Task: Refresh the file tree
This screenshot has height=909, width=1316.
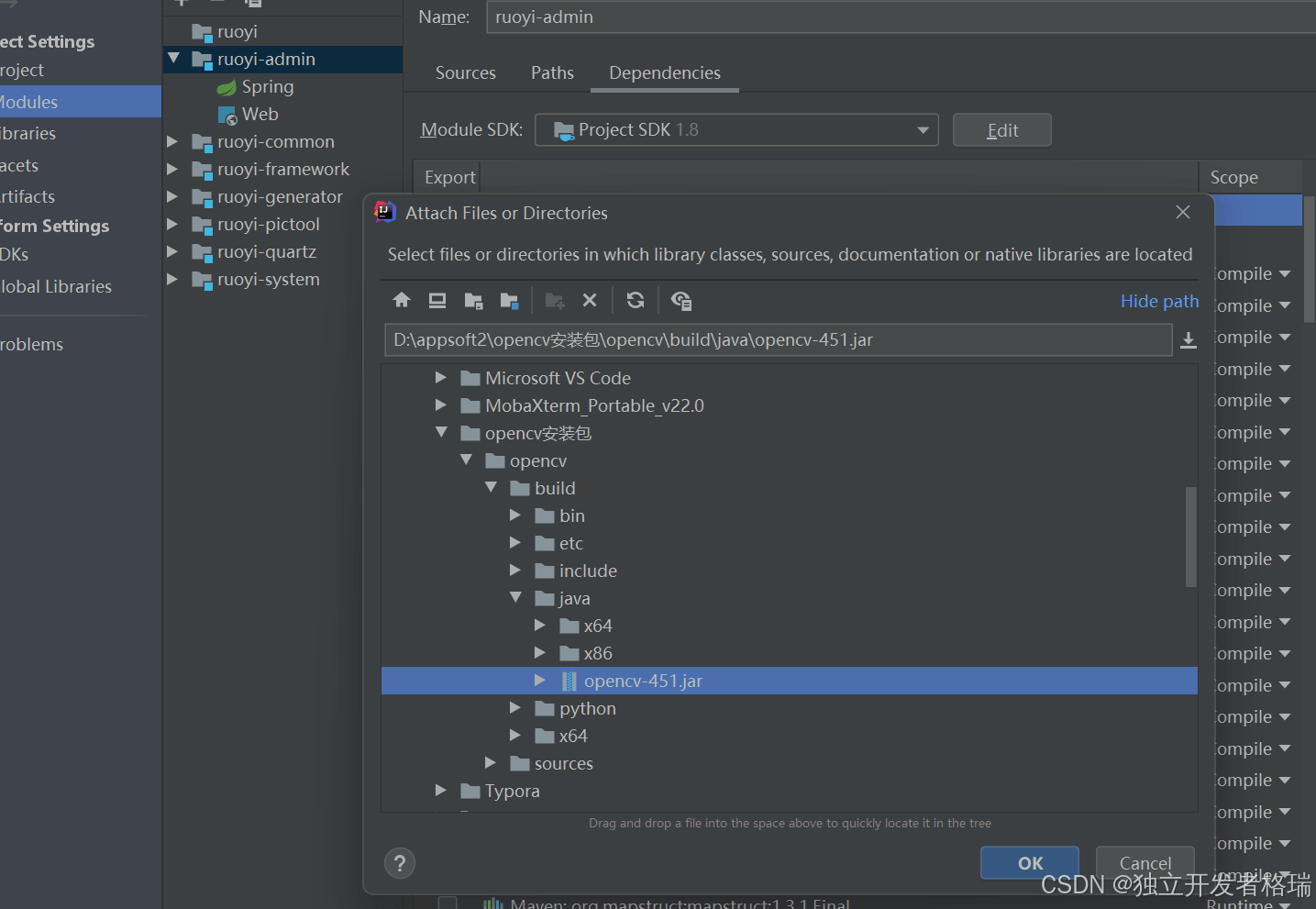Action: pos(635,300)
